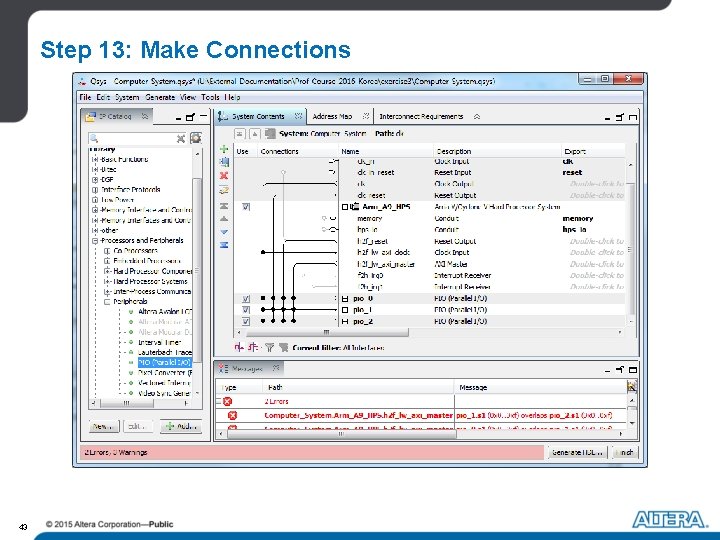Click the Move down blue arrow icon

point(224,232)
